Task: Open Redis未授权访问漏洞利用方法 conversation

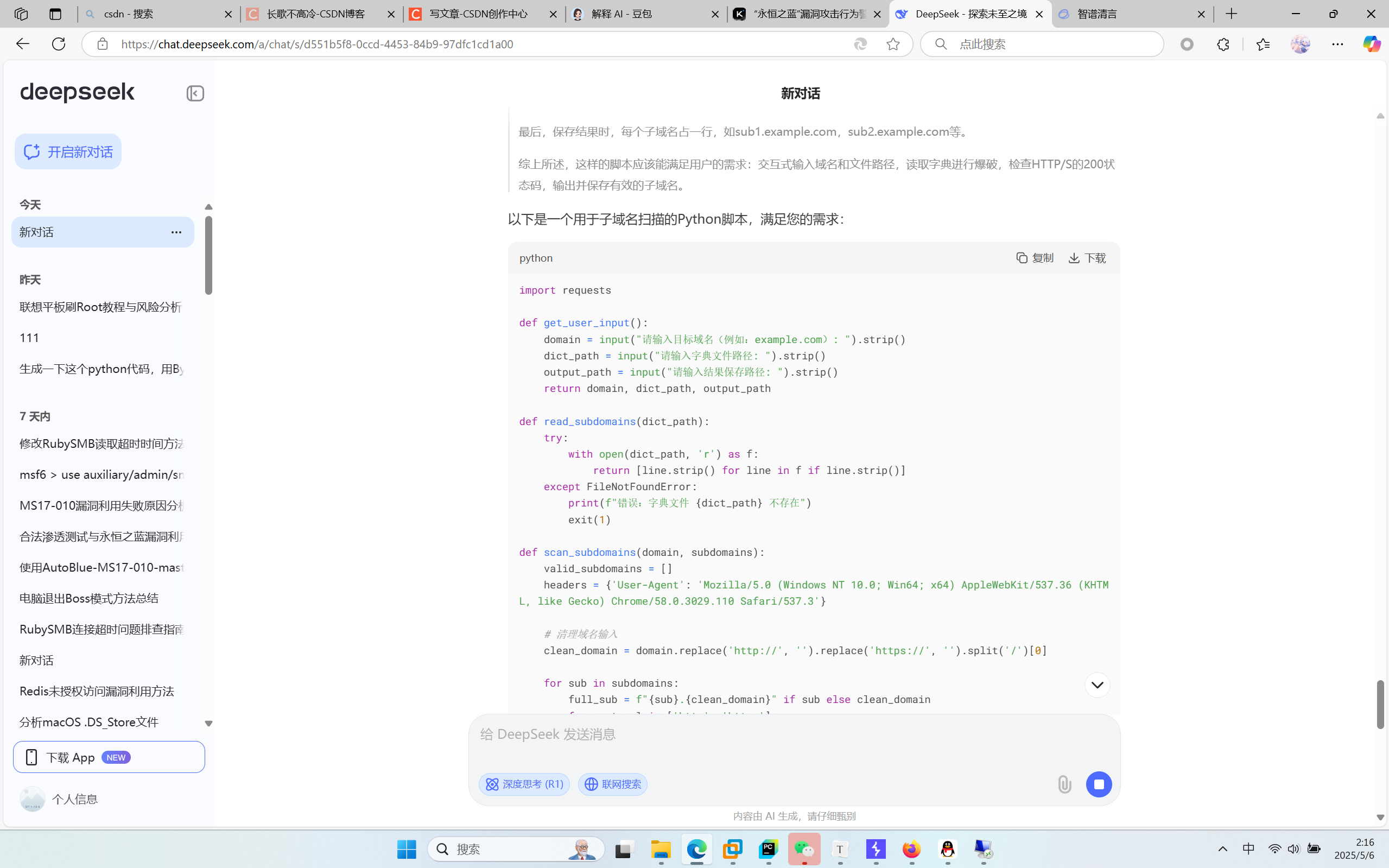Action: pyautogui.click(x=97, y=691)
